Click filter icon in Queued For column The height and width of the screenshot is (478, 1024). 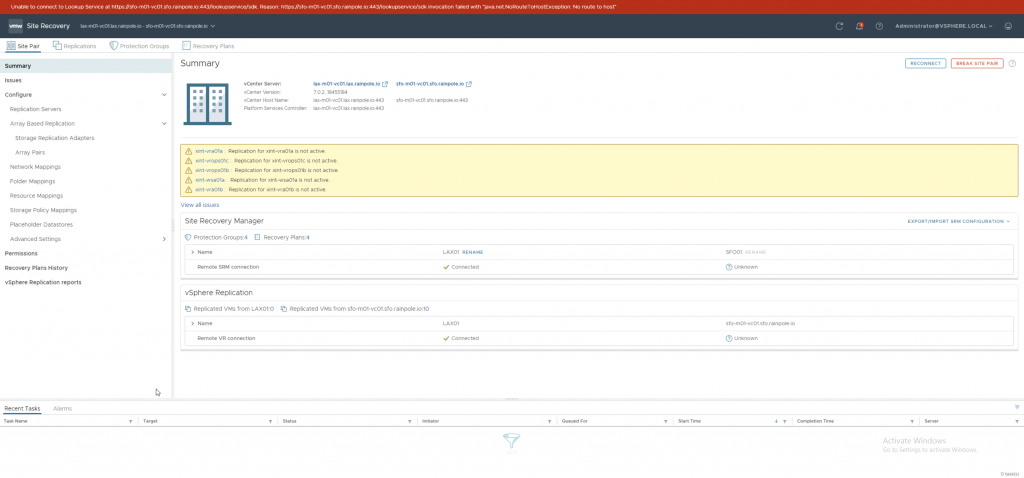pos(665,422)
